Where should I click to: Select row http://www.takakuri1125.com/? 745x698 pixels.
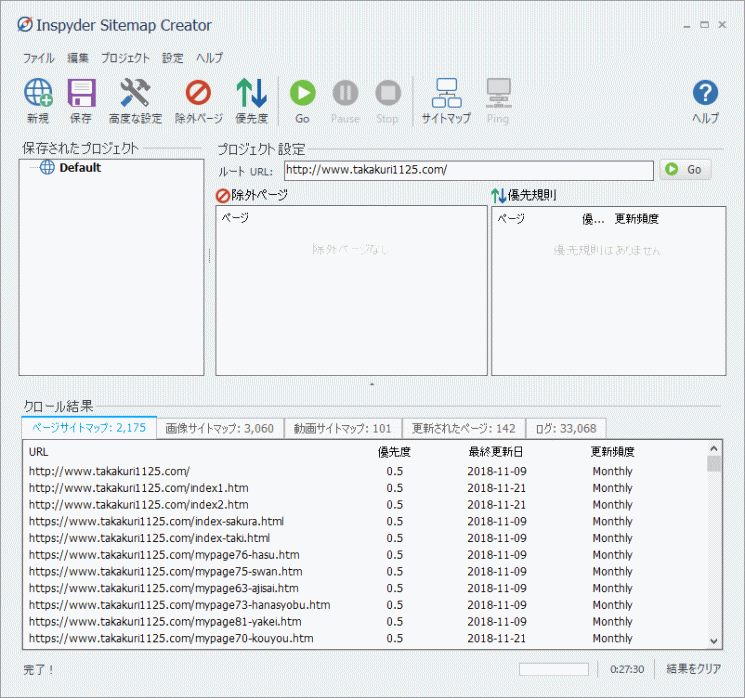click(365, 471)
